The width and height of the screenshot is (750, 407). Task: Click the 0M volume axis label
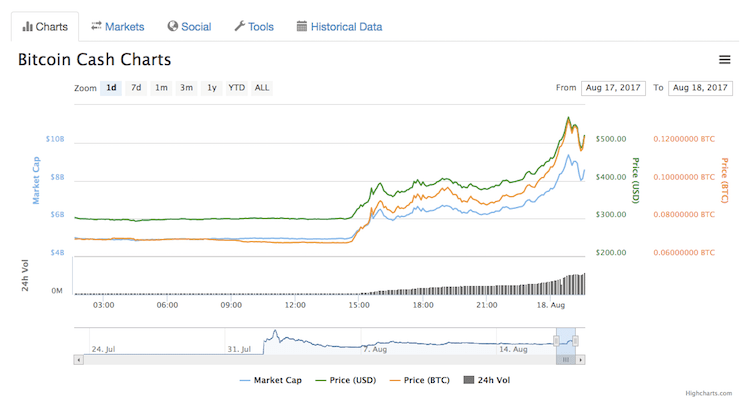(x=57, y=291)
